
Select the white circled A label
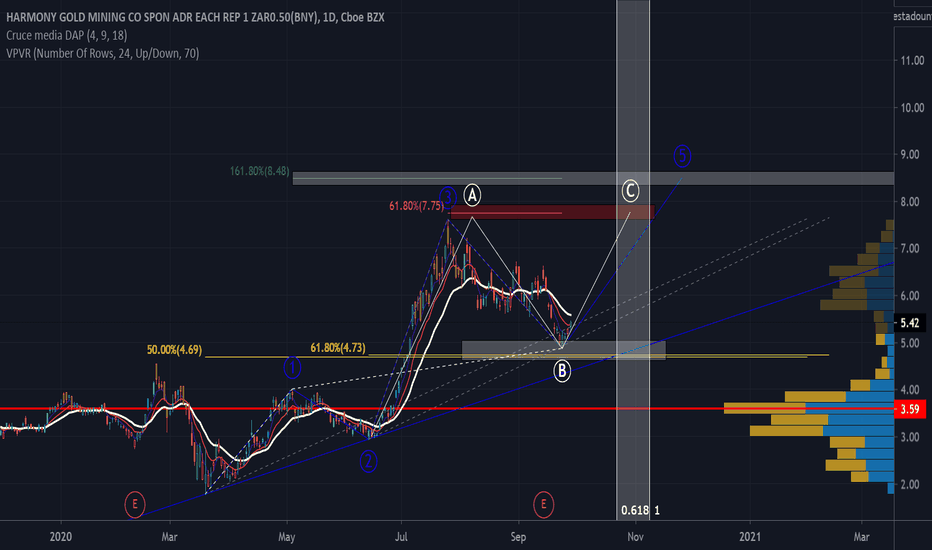click(x=472, y=194)
